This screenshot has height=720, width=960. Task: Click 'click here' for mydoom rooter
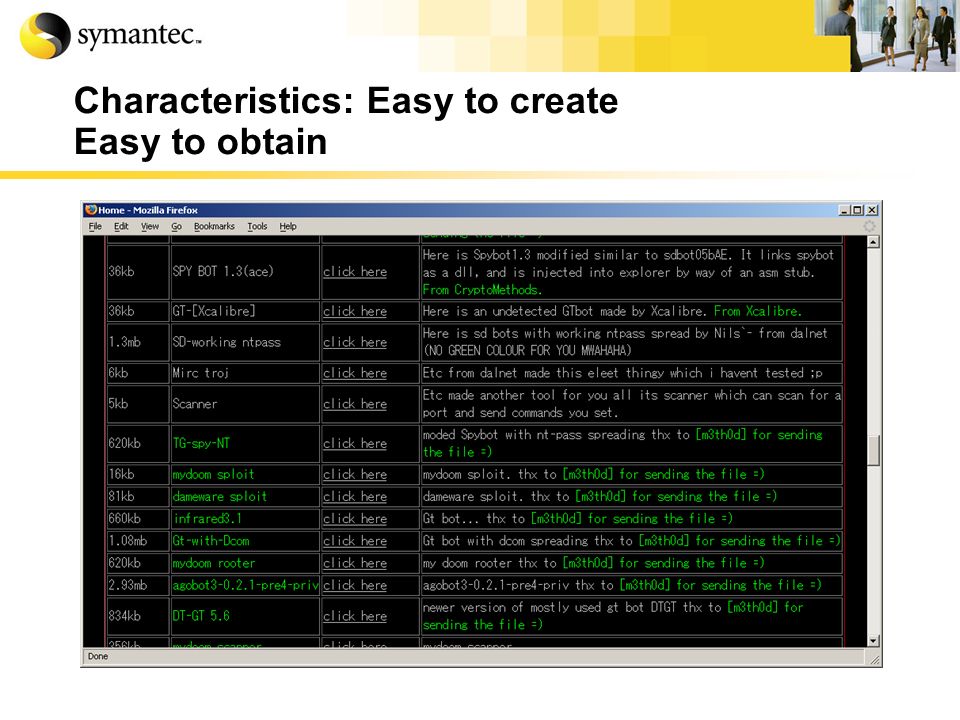pyautogui.click(x=355, y=563)
